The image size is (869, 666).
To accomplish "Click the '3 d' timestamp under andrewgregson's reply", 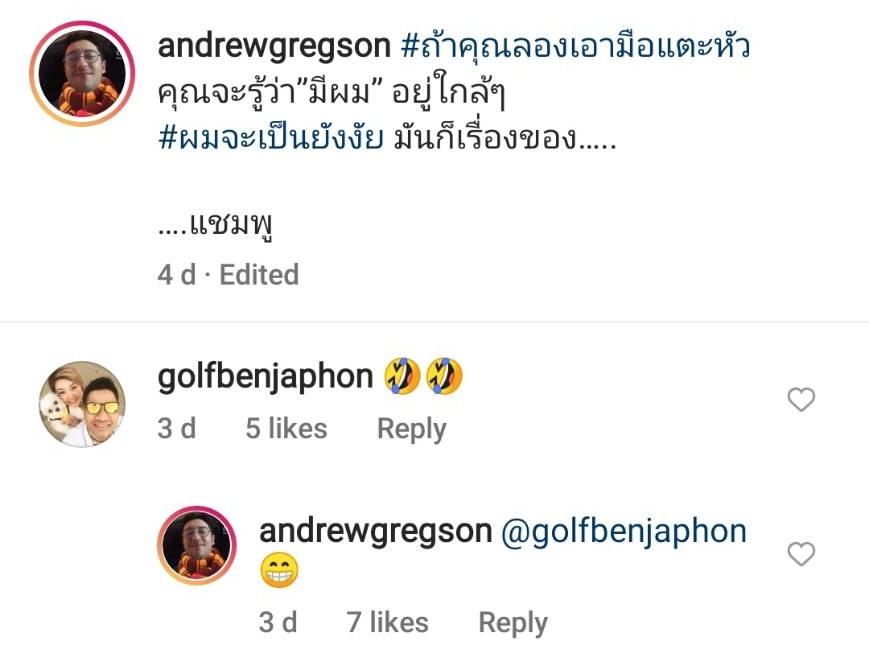I will click(x=278, y=622).
